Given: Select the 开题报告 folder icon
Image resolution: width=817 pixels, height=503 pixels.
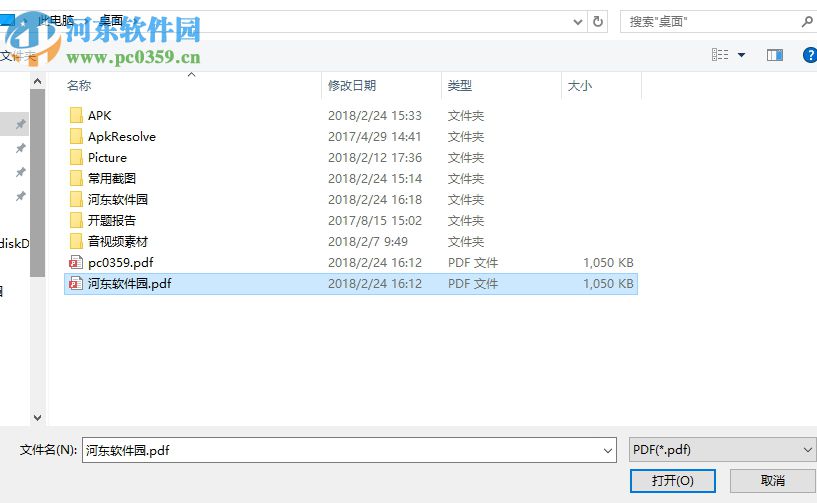Looking at the screenshot, I should (76, 220).
